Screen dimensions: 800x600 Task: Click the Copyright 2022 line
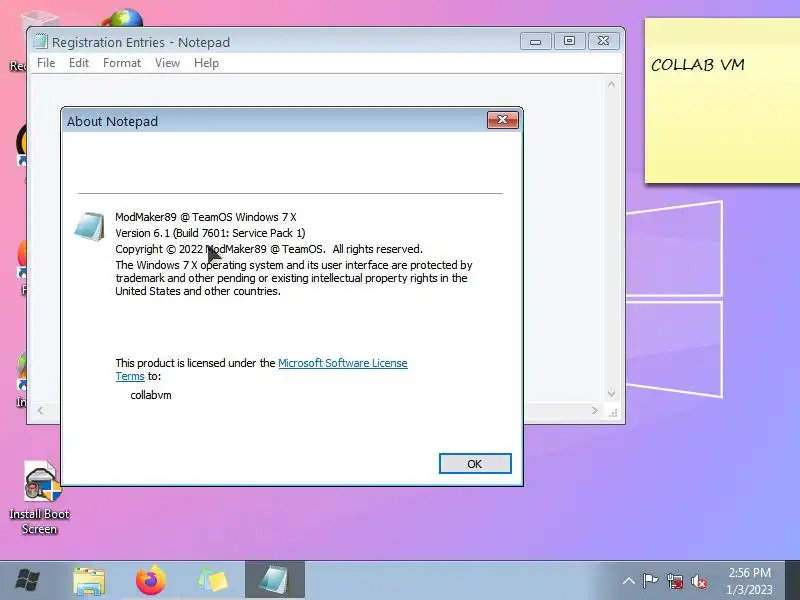[x=269, y=249]
